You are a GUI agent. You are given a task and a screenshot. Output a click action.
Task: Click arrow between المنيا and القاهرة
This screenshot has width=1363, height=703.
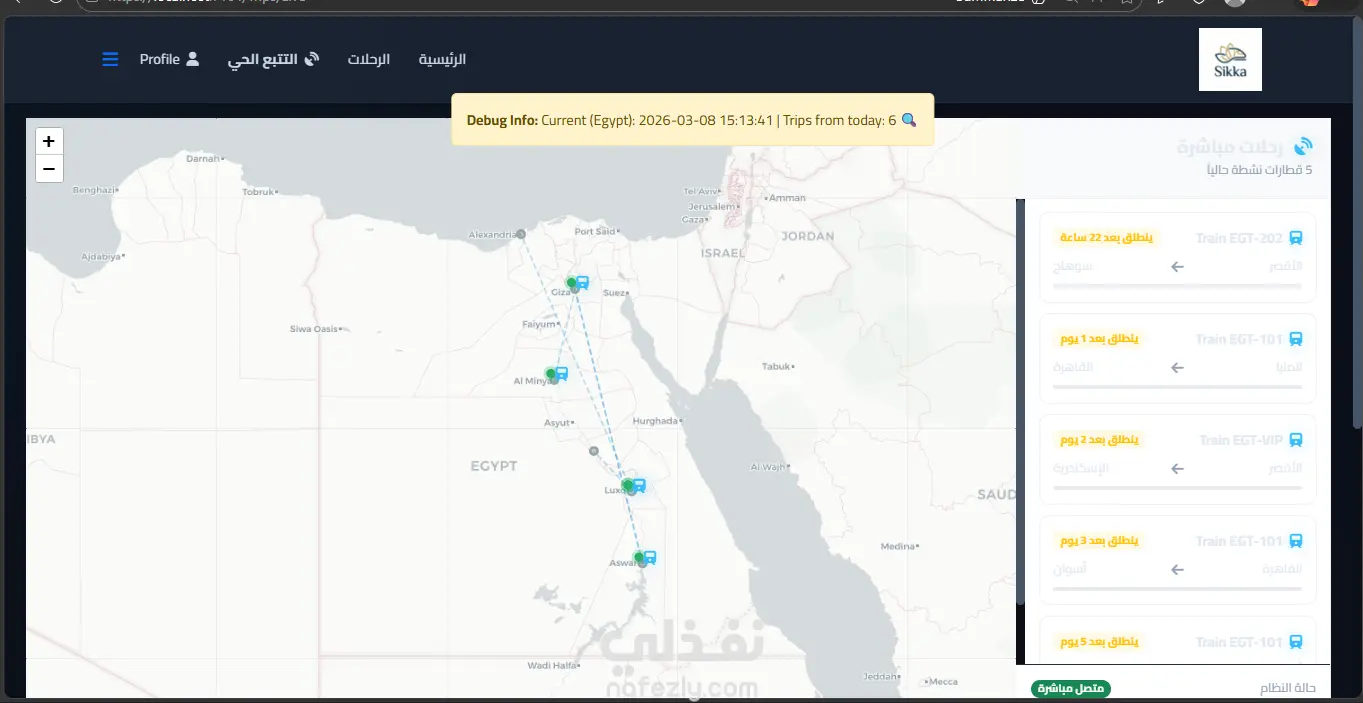(1178, 367)
